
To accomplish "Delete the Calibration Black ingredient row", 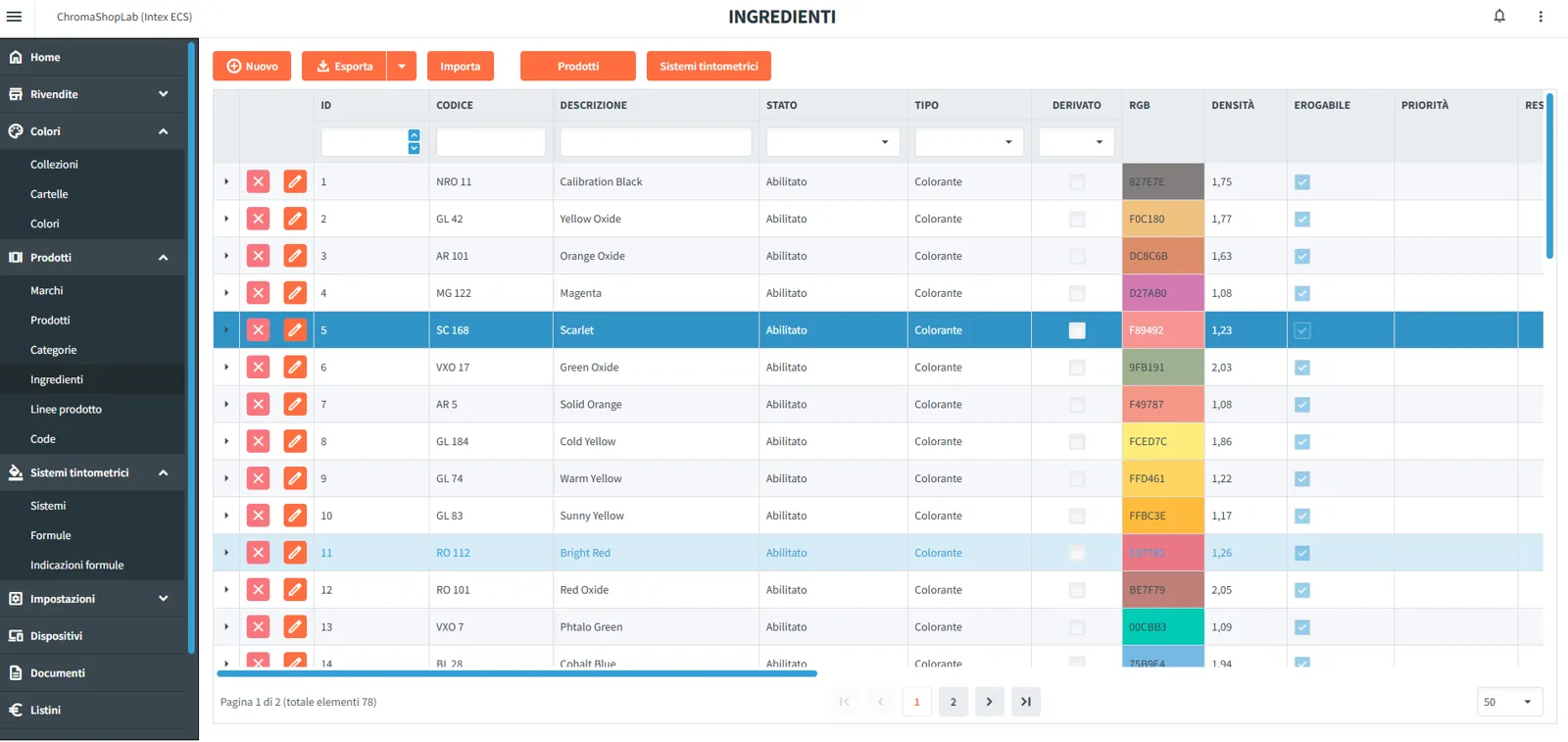I will [258, 181].
